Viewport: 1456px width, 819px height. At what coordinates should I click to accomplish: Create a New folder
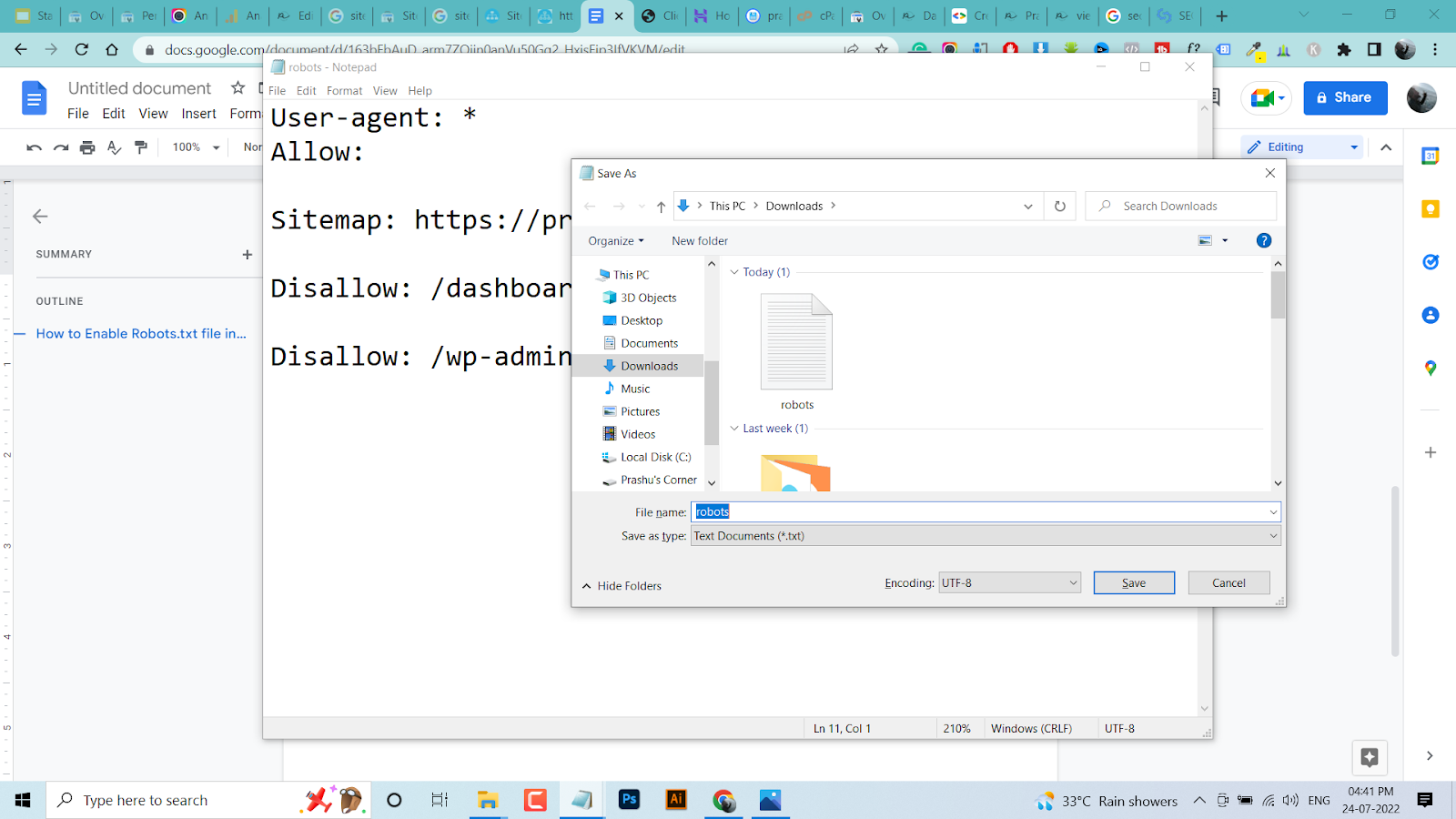click(700, 241)
